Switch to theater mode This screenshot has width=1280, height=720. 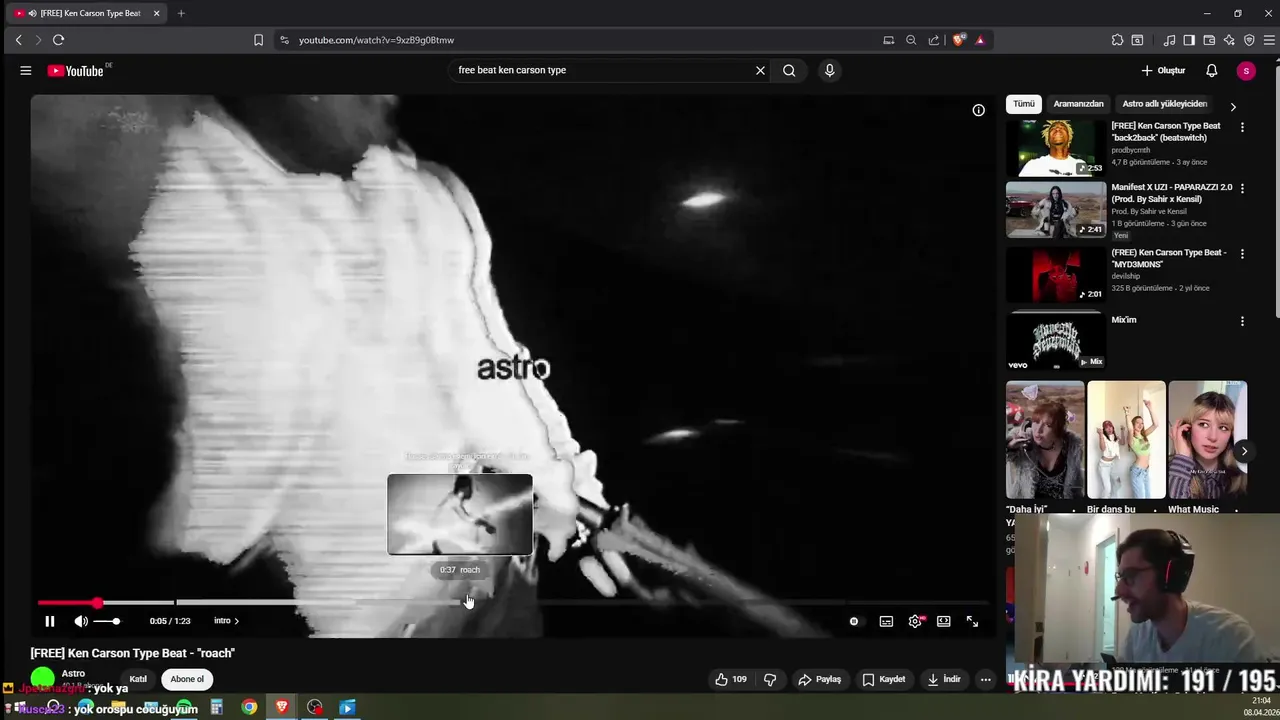click(x=943, y=621)
